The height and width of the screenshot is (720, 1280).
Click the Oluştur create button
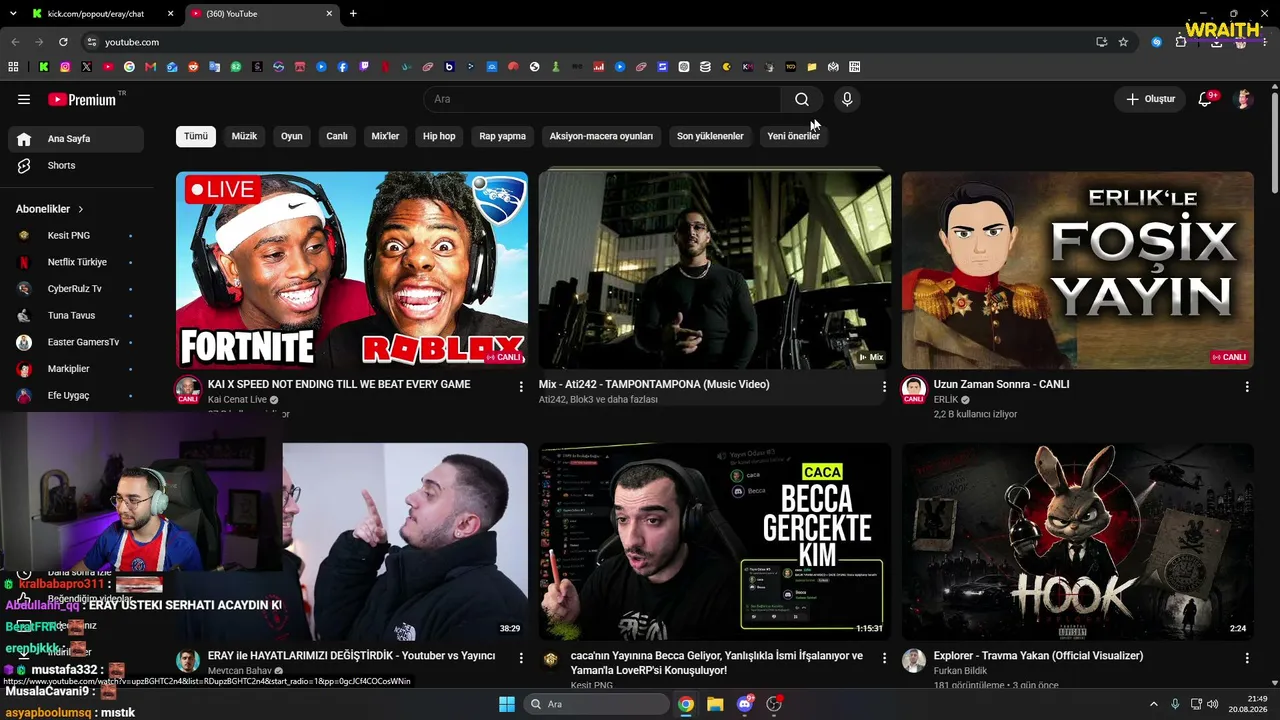[1150, 99]
